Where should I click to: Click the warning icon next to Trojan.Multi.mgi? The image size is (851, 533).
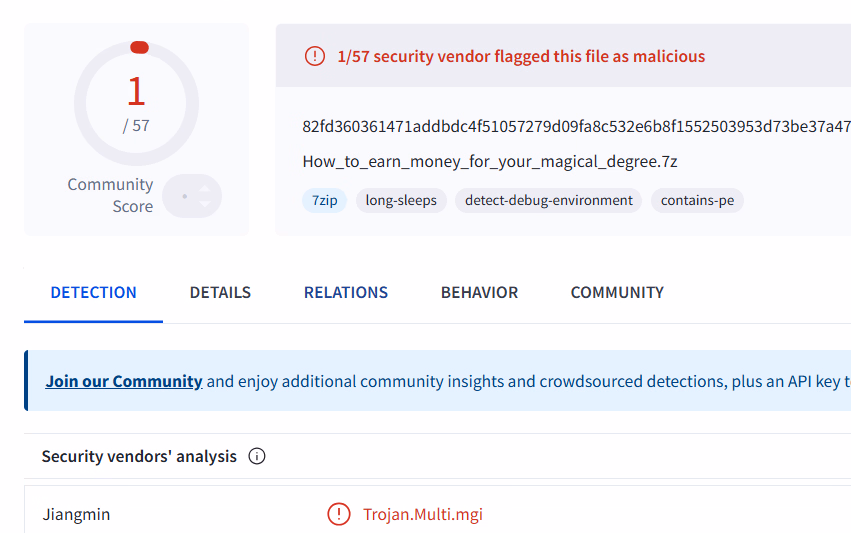[x=339, y=515]
